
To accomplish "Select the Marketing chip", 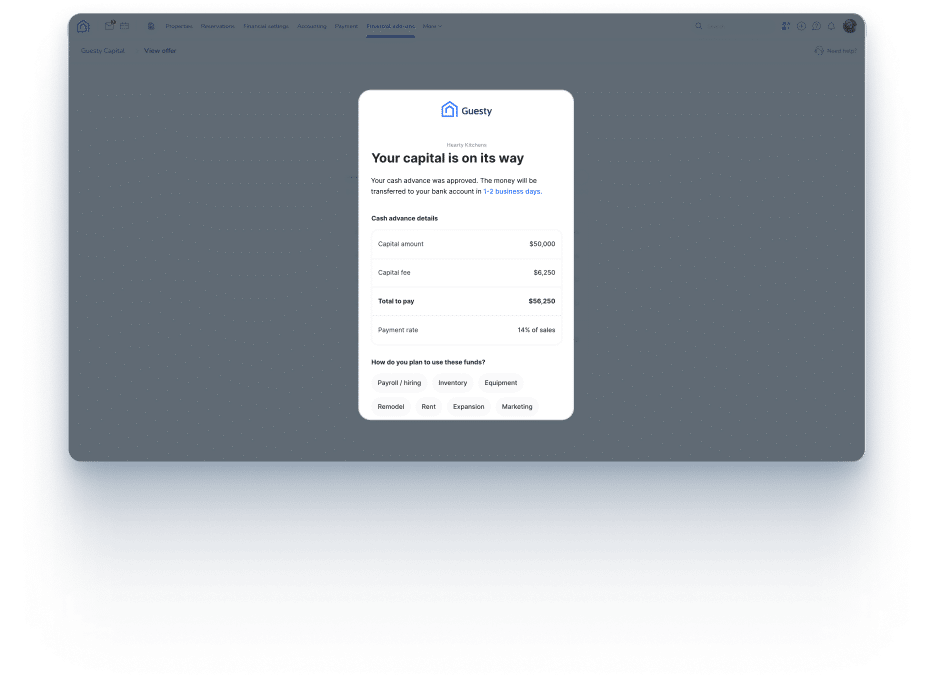I will [516, 406].
